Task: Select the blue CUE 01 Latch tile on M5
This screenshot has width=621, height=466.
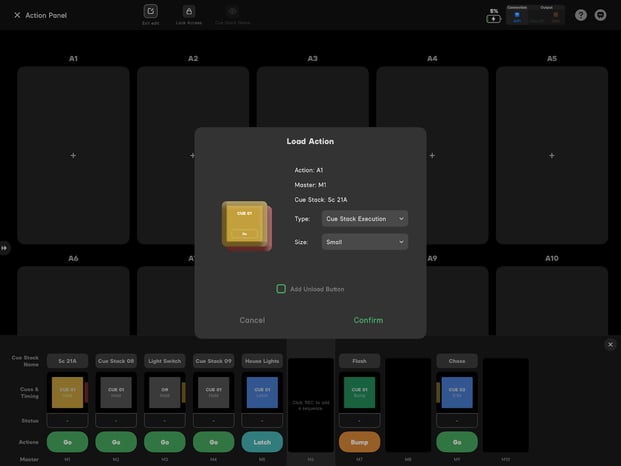Action: (262, 392)
